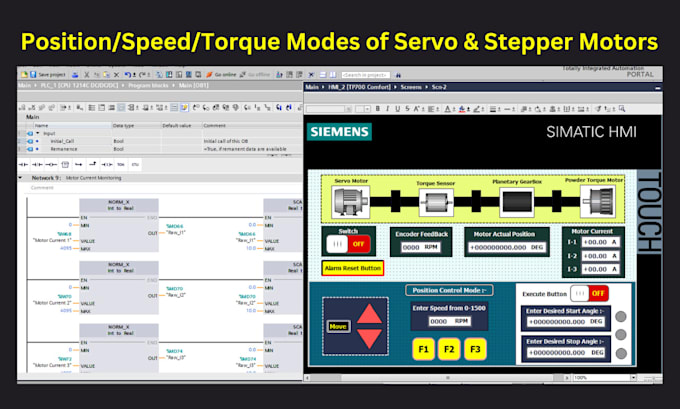Image resolution: width=680 pixels, height=409 pixels.
Task: Collapse Network 9 Motor Current Monitoring
Action: click(x=20, y=178)
